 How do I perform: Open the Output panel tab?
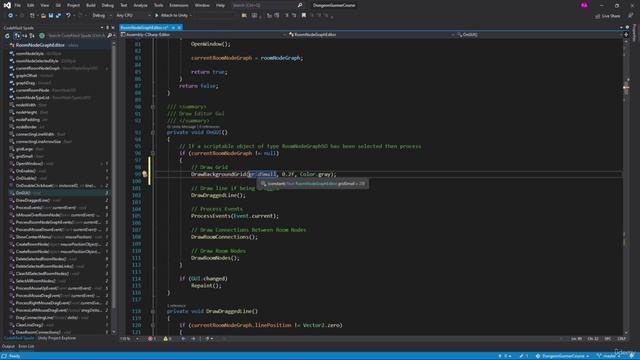coord(8,346)
